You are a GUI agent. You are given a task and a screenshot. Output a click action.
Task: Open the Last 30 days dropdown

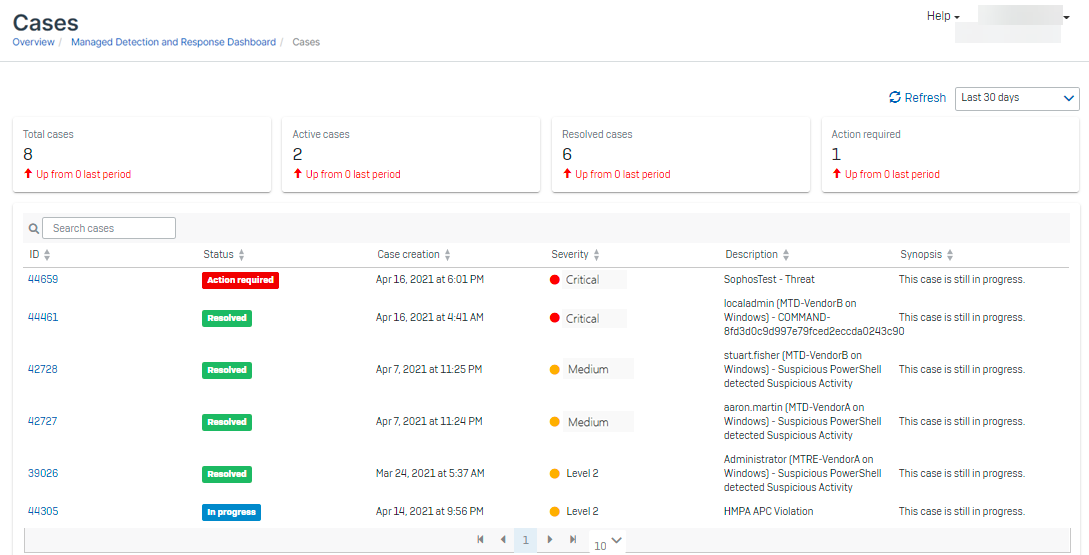1017,98
